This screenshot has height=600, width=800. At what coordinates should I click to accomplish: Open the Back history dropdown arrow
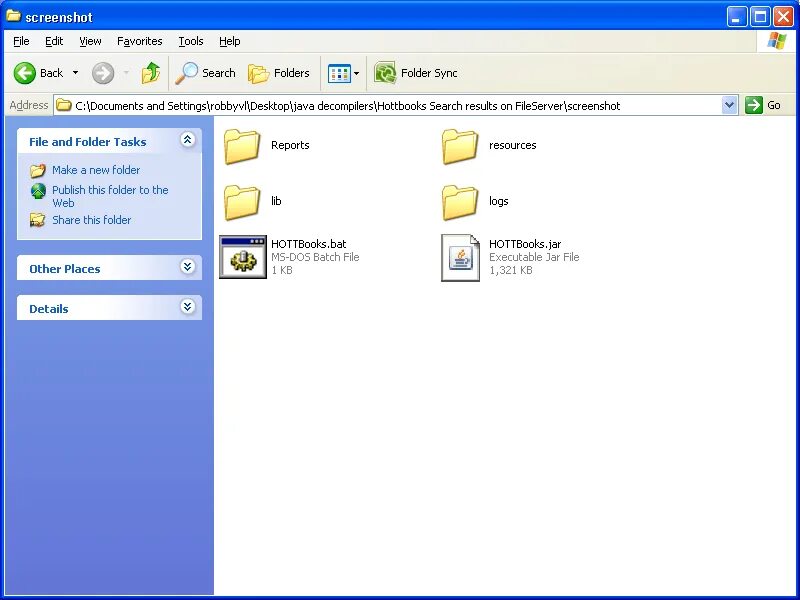76,73
